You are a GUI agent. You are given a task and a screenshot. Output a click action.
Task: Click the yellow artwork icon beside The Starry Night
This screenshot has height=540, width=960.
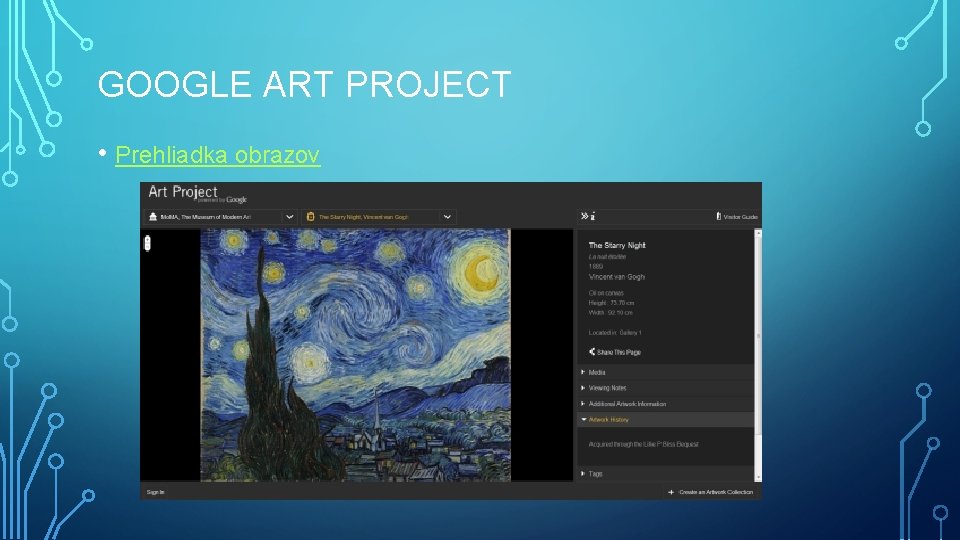(310, 217)
